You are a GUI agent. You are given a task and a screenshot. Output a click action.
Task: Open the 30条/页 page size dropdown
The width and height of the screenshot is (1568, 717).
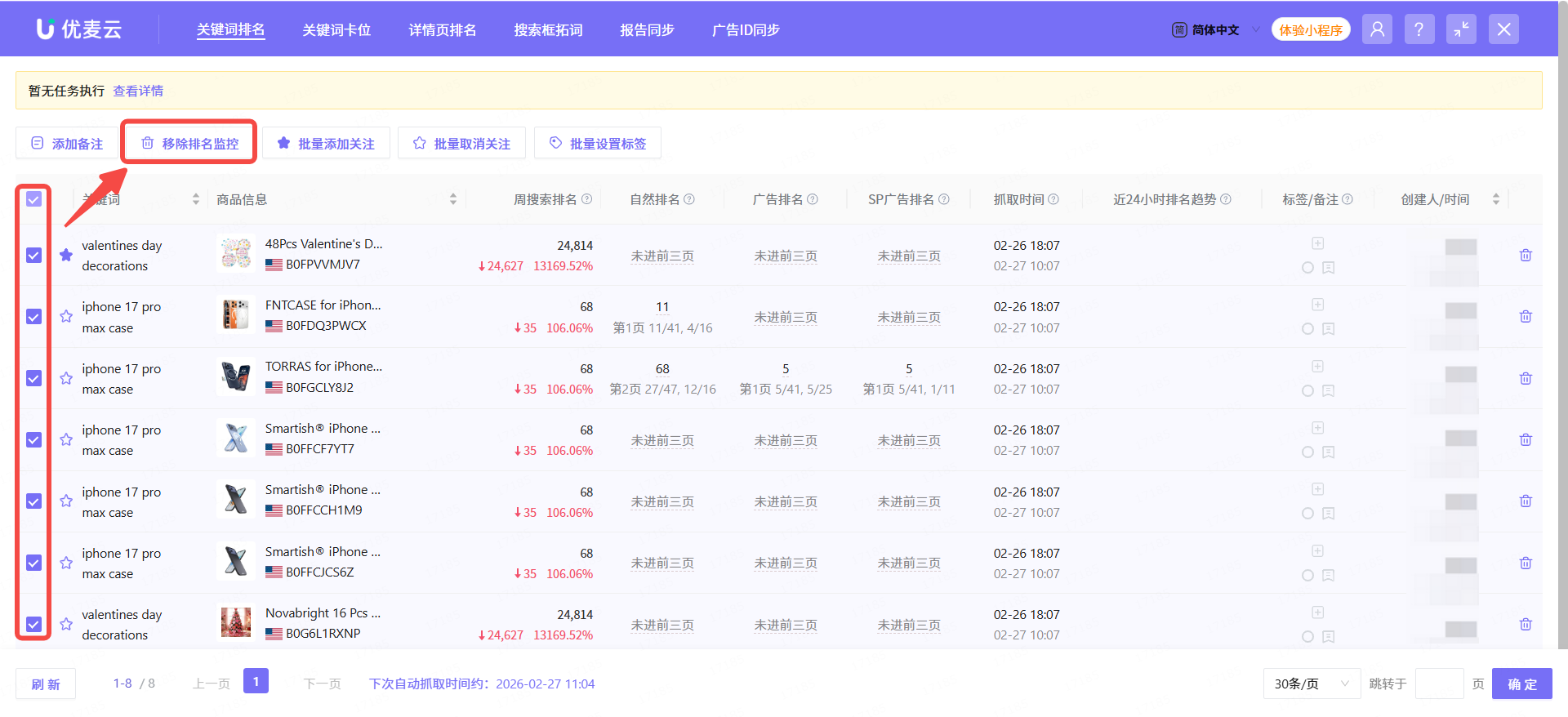(x=1312, y=684)
